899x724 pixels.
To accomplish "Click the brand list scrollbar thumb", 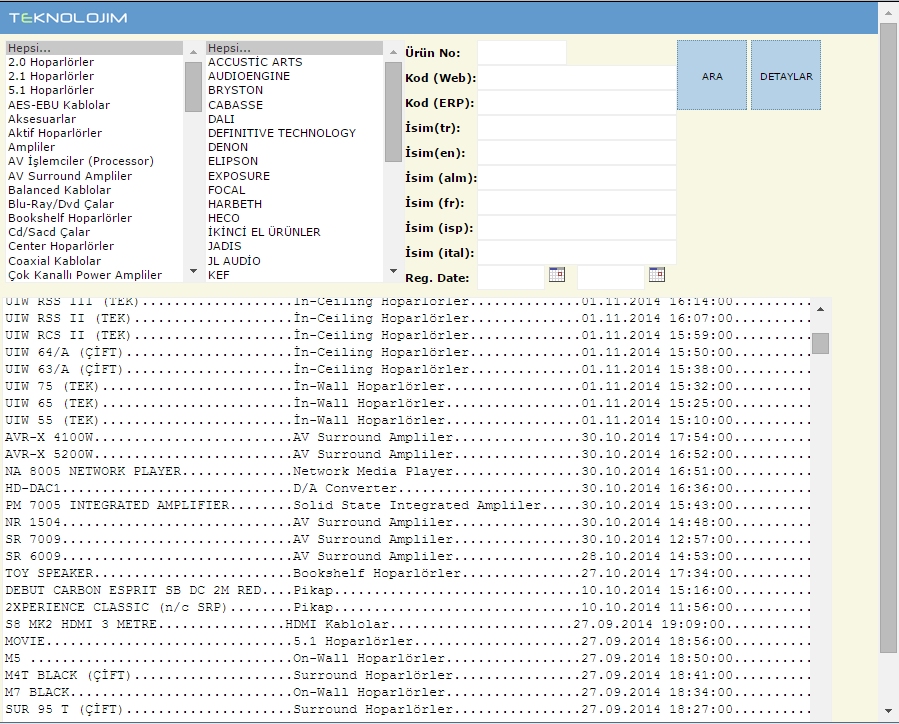I will 393,112.
